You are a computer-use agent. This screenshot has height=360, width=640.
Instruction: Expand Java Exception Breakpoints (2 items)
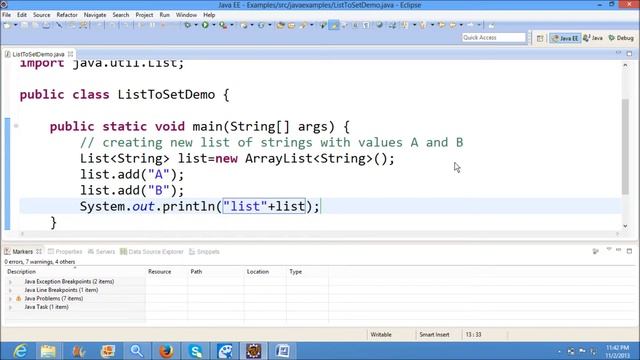10,282
